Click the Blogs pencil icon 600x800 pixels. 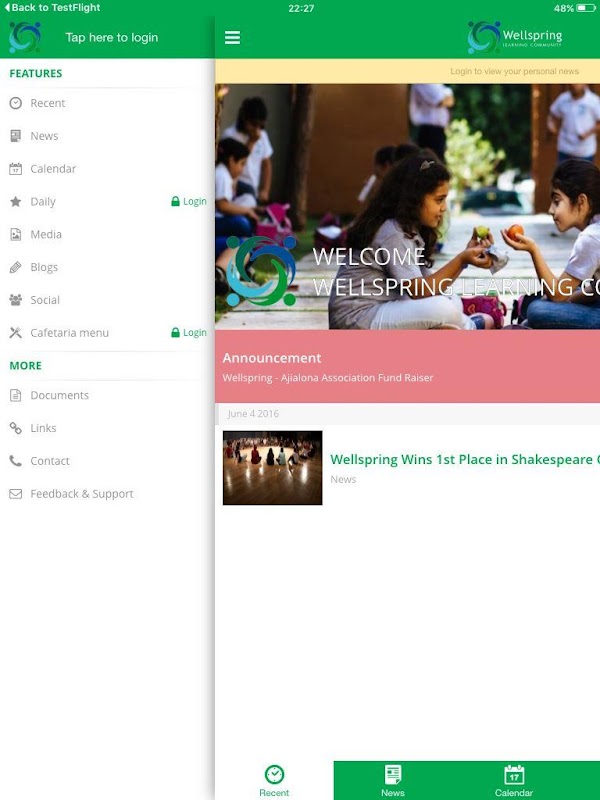[16, 267]
